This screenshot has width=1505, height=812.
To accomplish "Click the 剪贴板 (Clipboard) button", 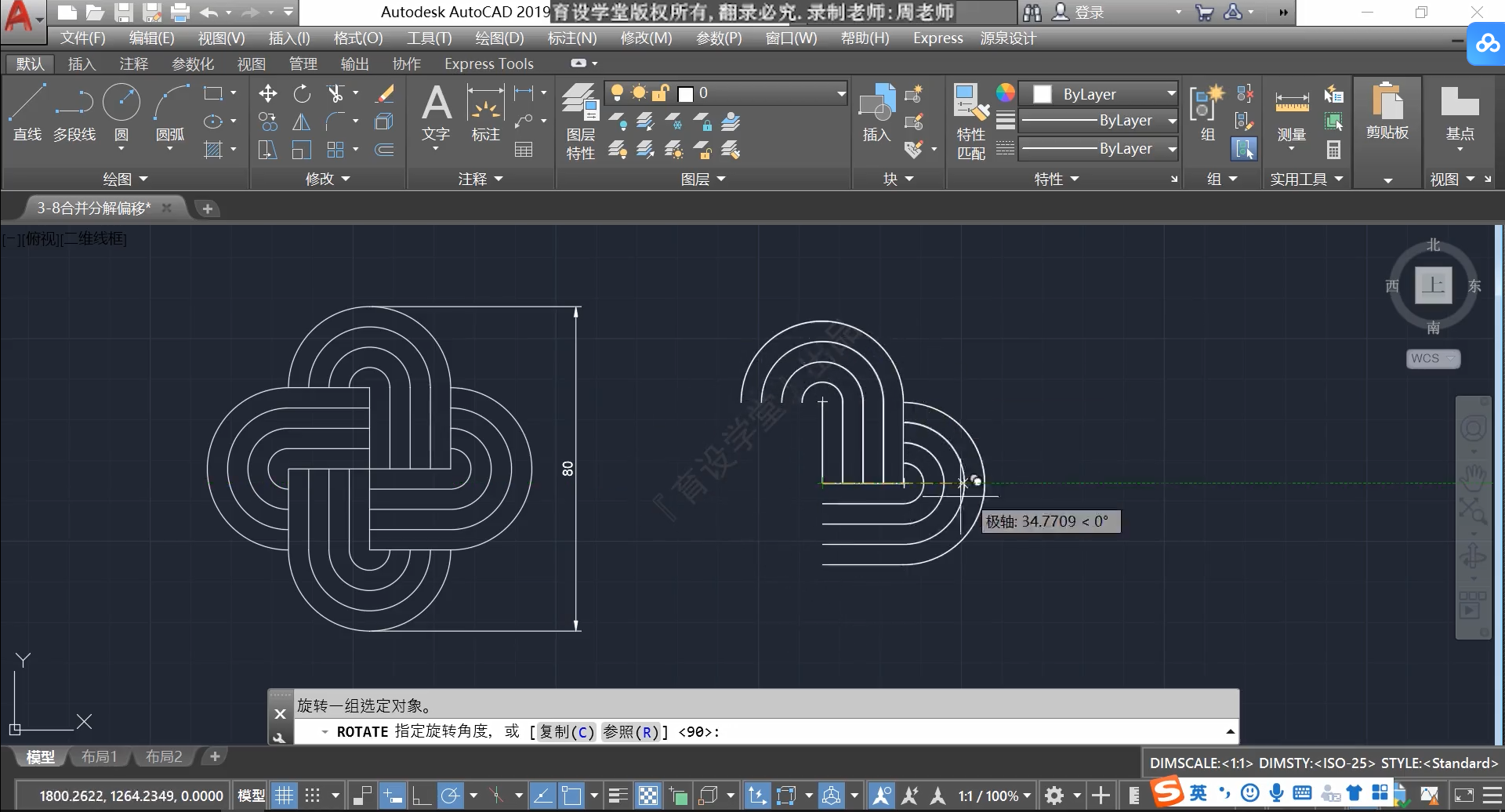I will pos(1387,114).
